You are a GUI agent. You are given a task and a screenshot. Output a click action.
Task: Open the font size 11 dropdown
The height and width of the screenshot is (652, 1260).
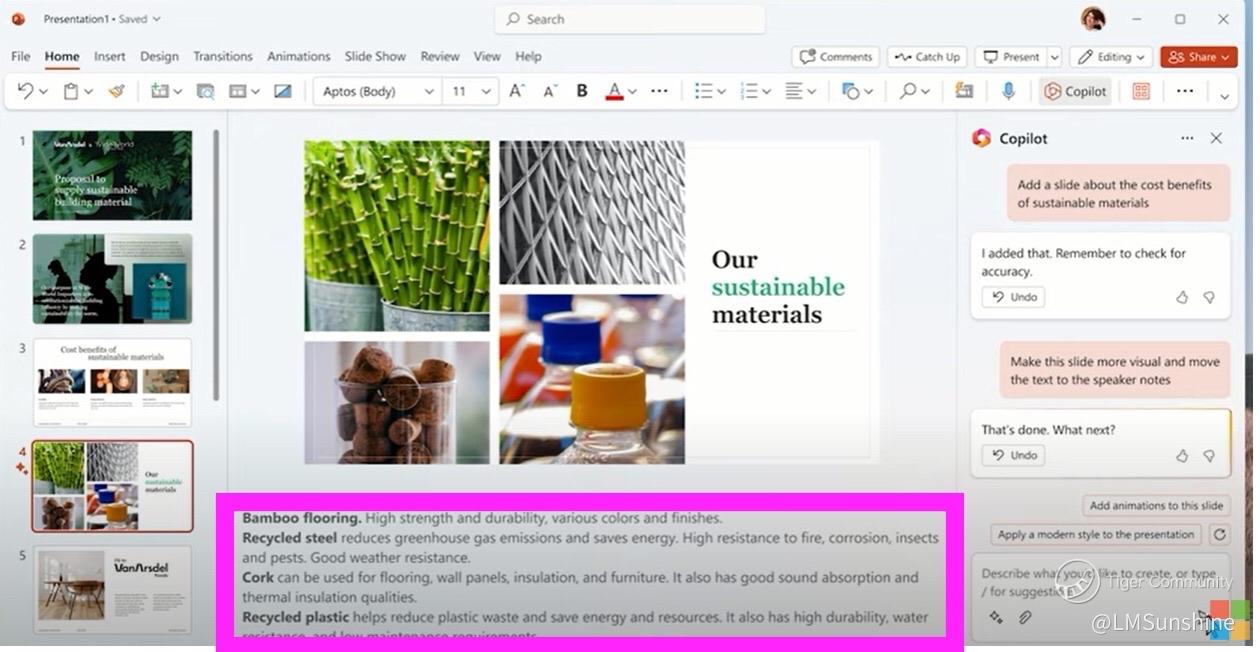click(x=471, y=91)
